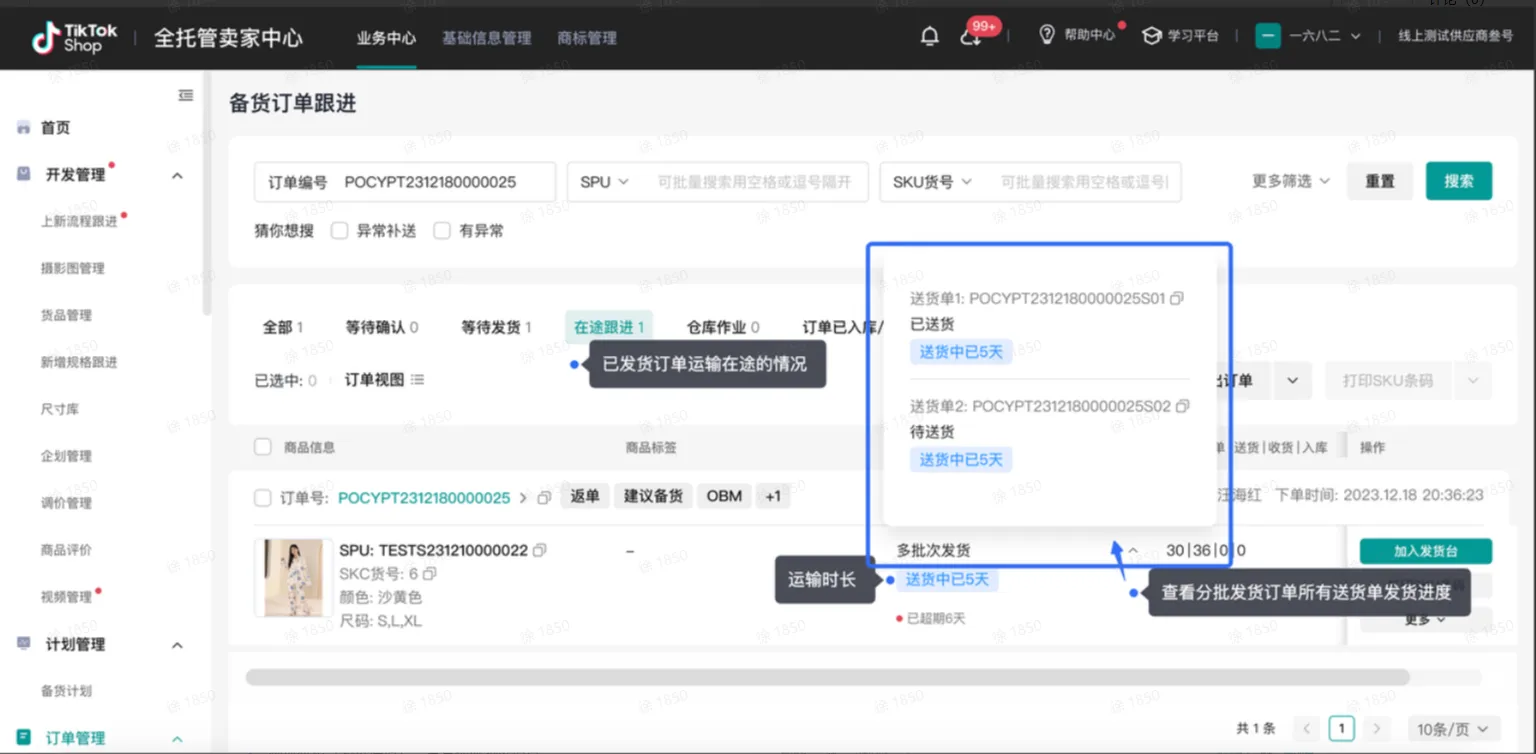Select the 等待发货 status tab

(x=496, y=327)
